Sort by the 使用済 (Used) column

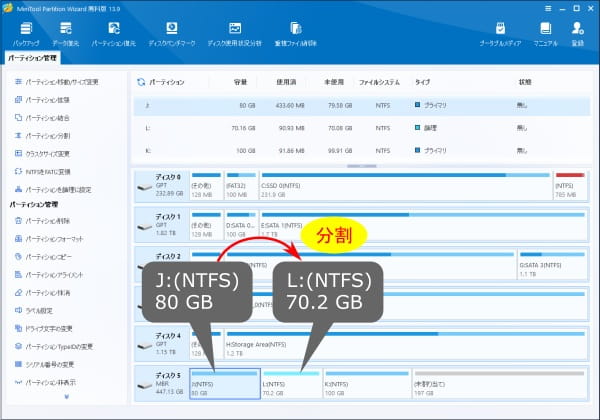click(x=286, y=82)
